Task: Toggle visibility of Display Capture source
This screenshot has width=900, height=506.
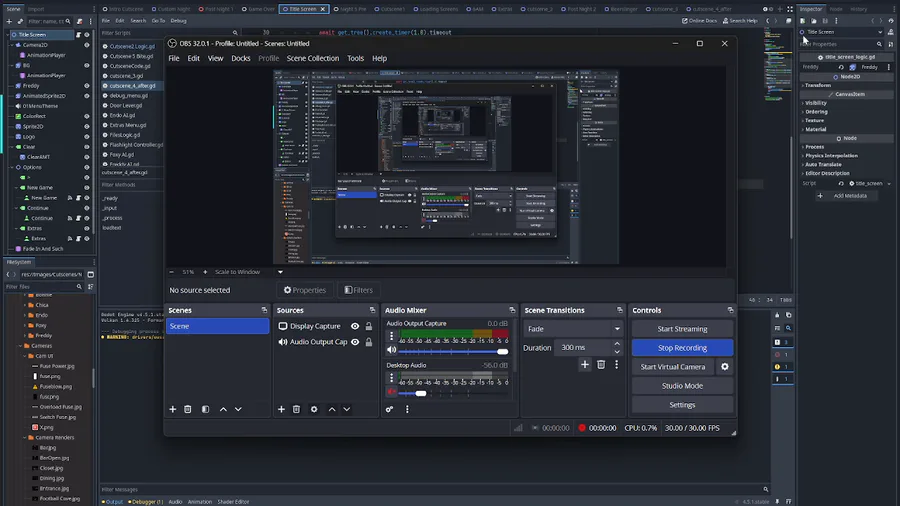Action: tap(354, 326)
